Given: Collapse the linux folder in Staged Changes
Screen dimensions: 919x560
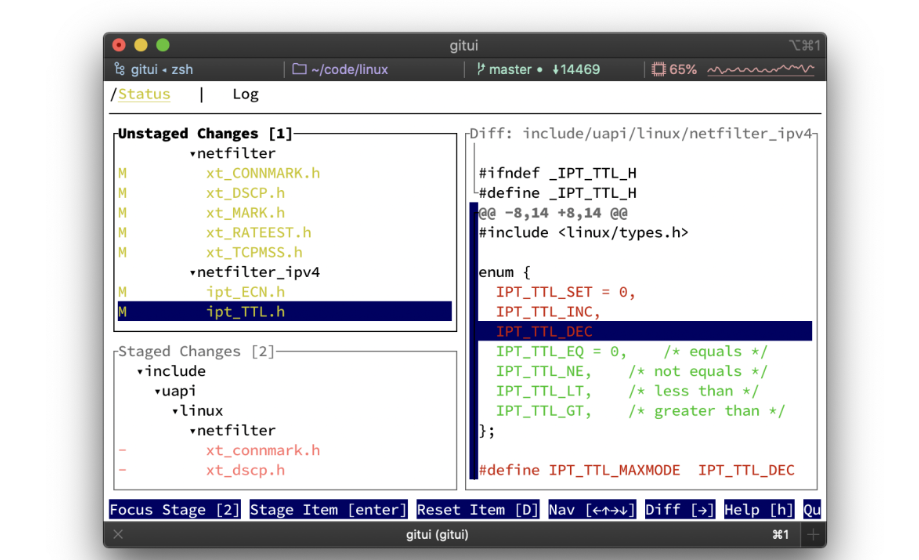Looking at the screenshot, I should click(x=175, y=412).
